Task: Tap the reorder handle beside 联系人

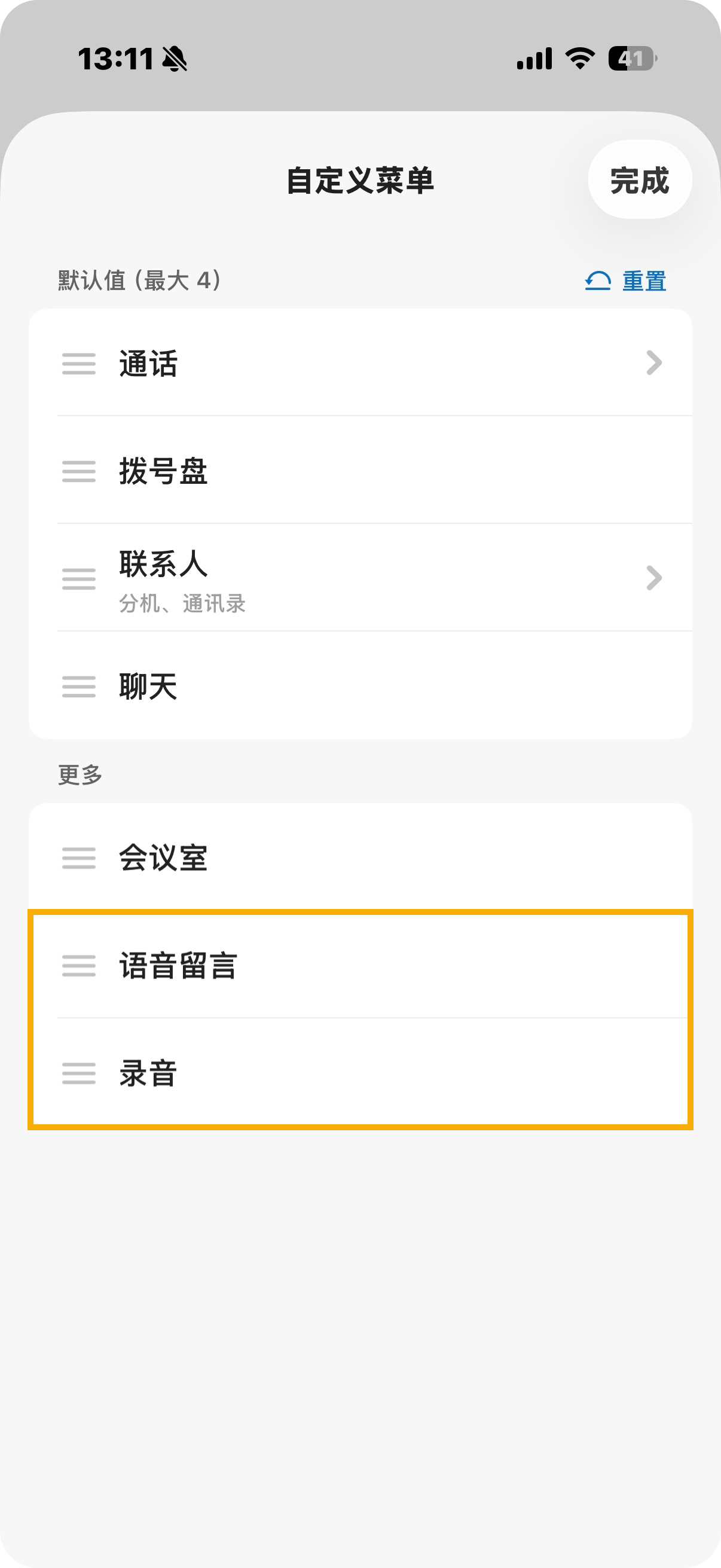Action: coord(79,578)
